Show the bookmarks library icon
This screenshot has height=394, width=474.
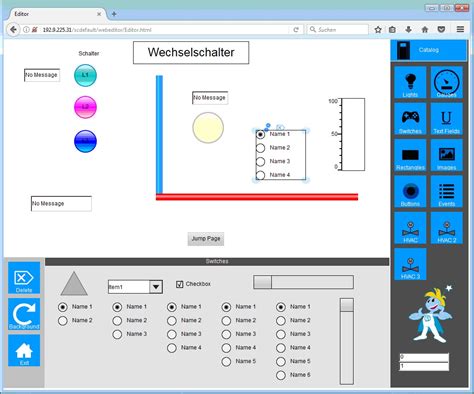tap(392, 30)
